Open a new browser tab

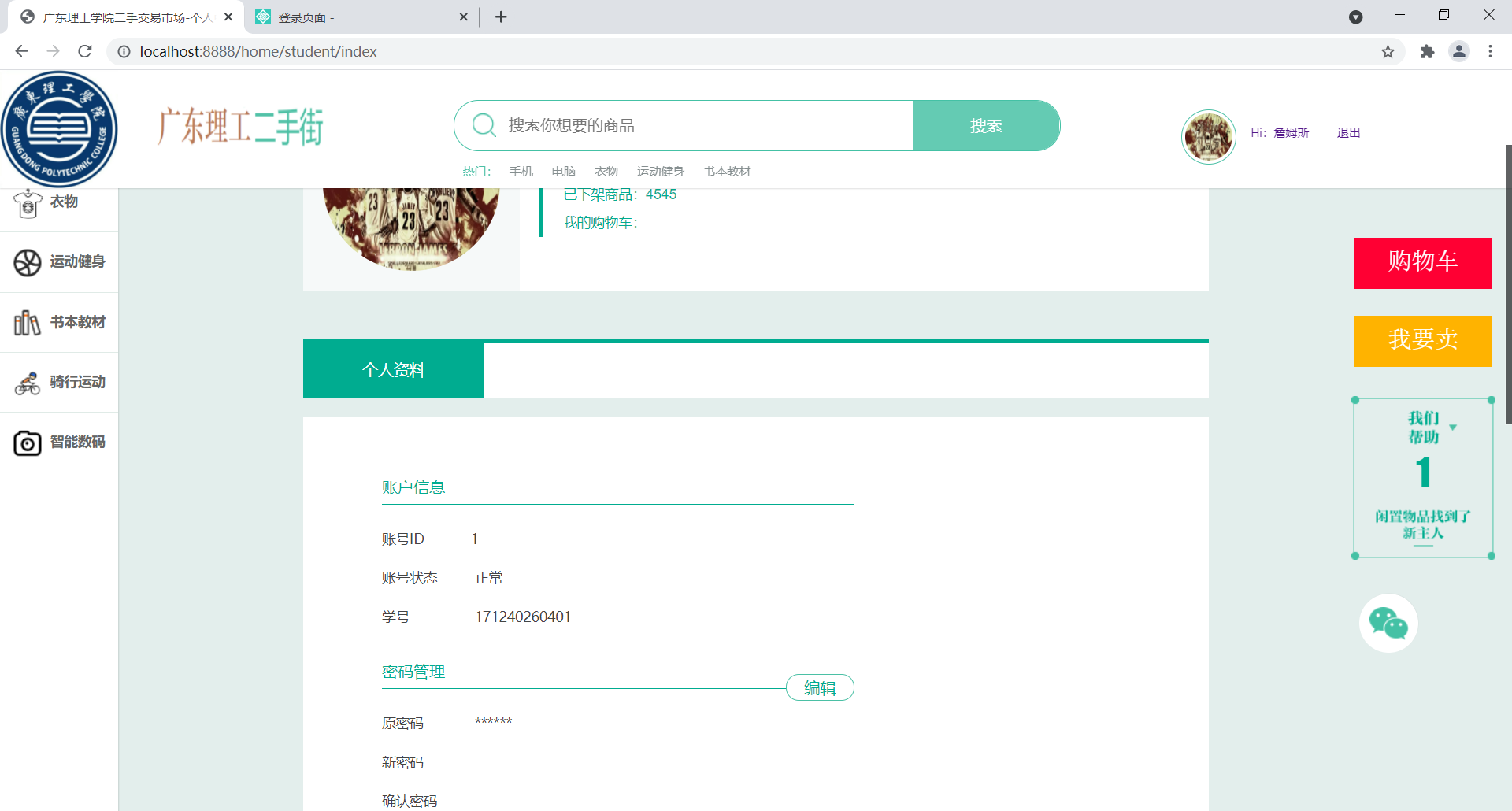pos(501,17)
